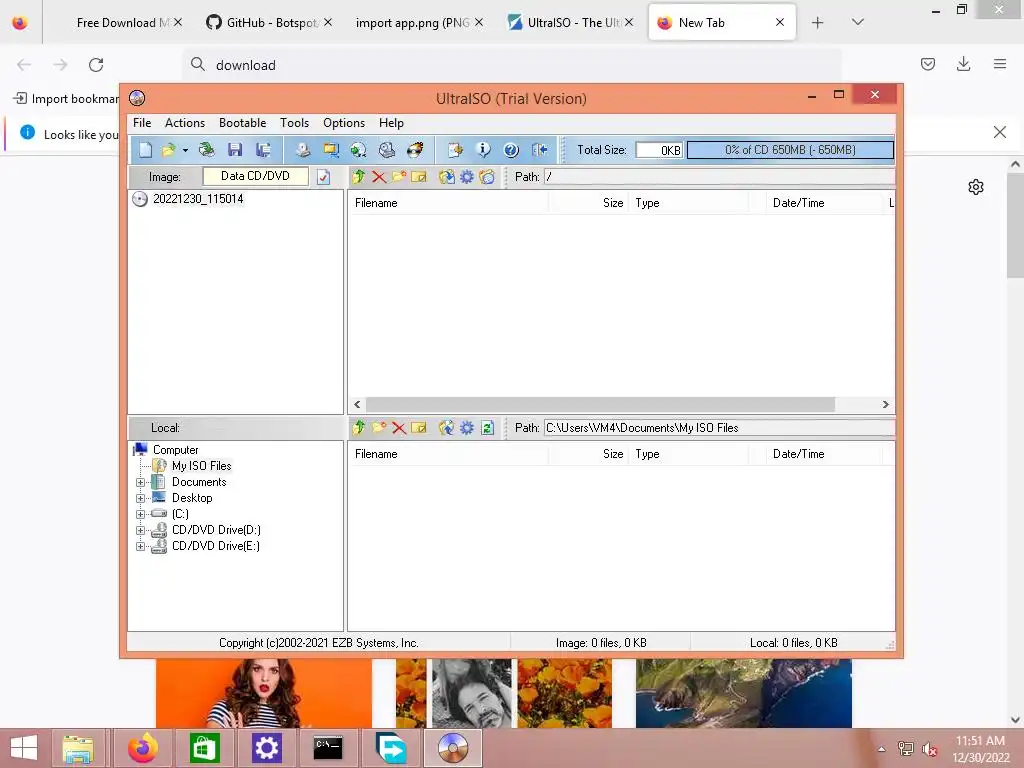Sort local list by Size column header
The width and height of the screenshot is (1024, 768).
coord(589,454)
